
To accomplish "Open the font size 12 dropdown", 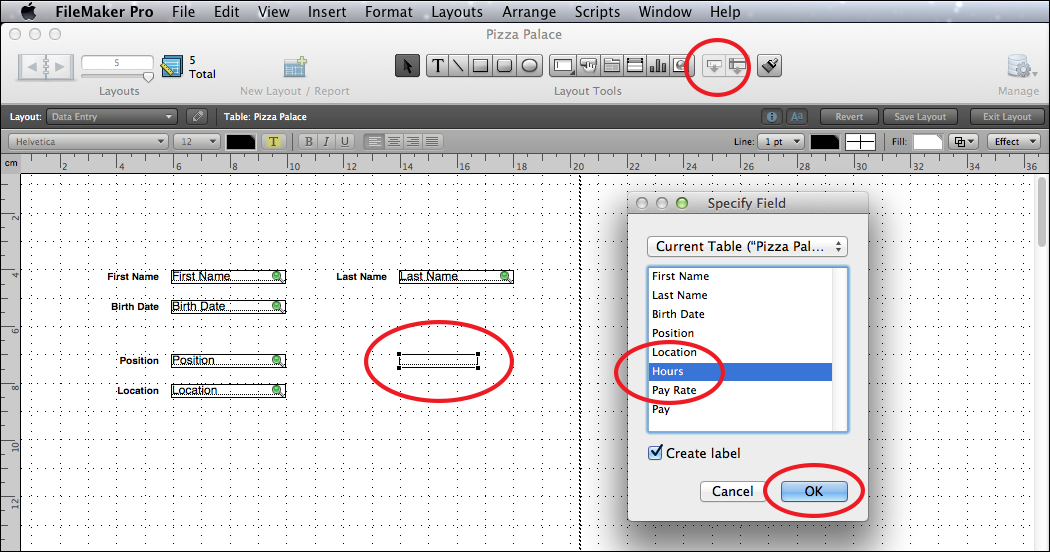I will [x=197, y=141].
